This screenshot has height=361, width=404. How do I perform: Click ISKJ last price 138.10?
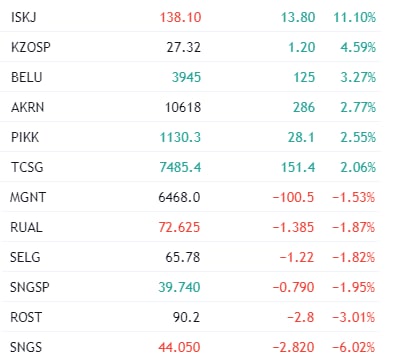pyautogui.click(x=180, y=17)
